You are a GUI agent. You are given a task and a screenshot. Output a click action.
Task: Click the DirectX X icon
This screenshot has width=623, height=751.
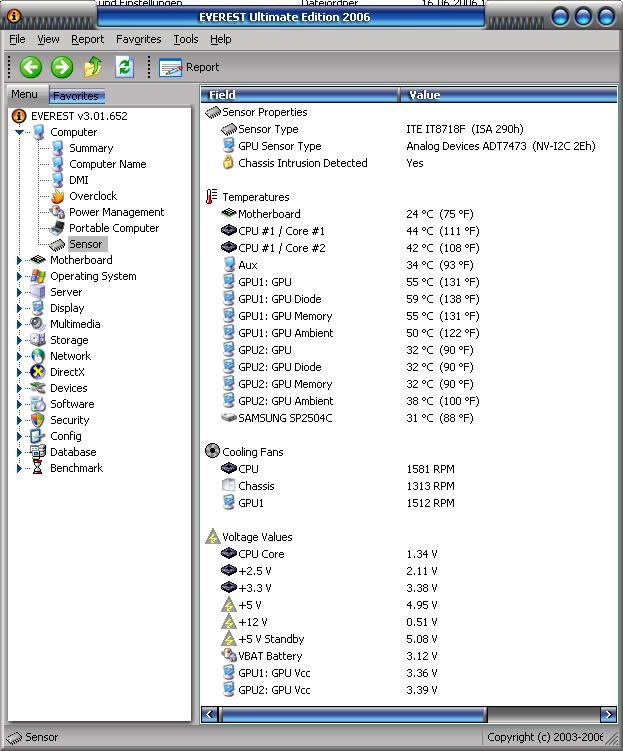[x=38, y=372]
